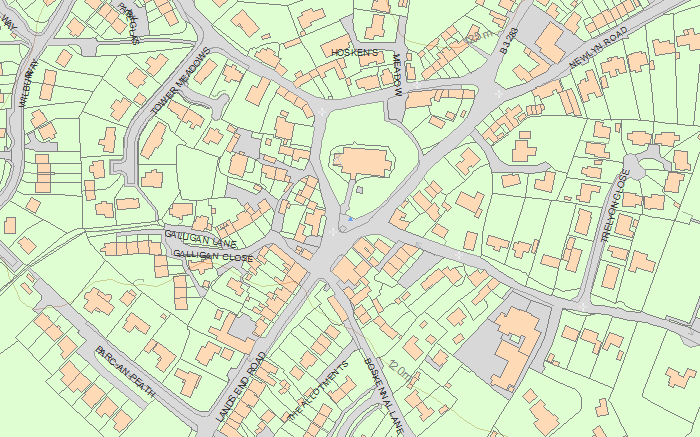Screen dimensions: 700x437
Task: Select the PARC-AN-PEATH road label
Action: pos(125,372)
